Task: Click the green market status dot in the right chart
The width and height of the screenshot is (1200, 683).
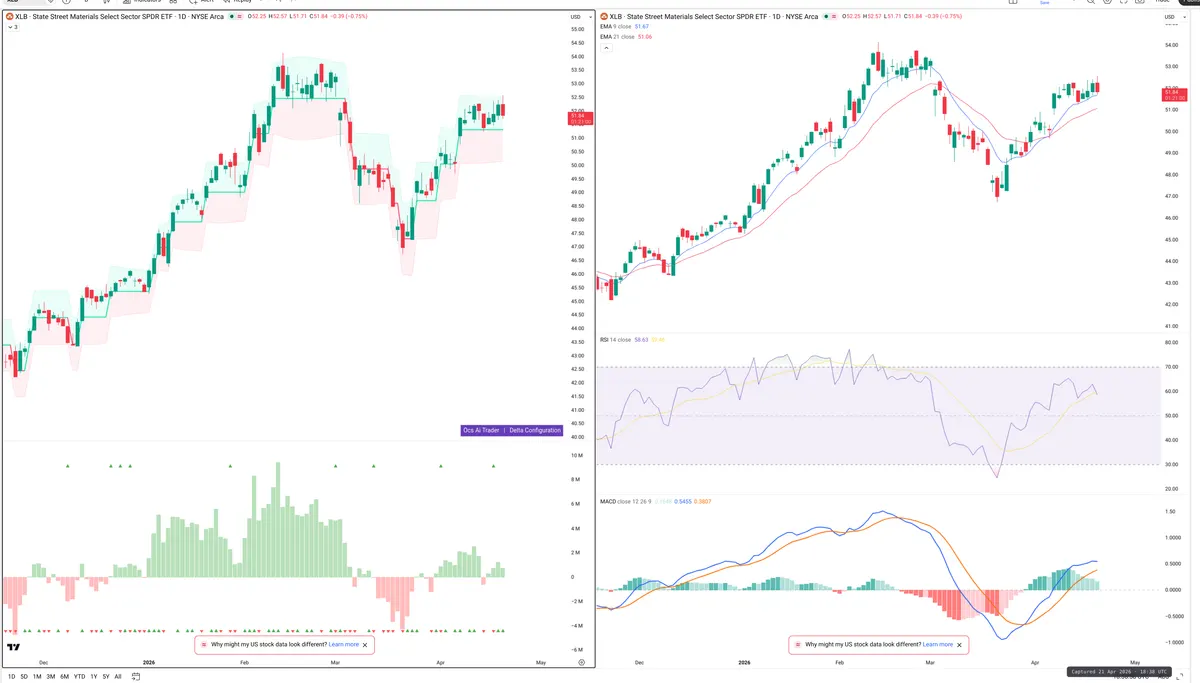Action: pyautogui.click(x=826, y=16)
